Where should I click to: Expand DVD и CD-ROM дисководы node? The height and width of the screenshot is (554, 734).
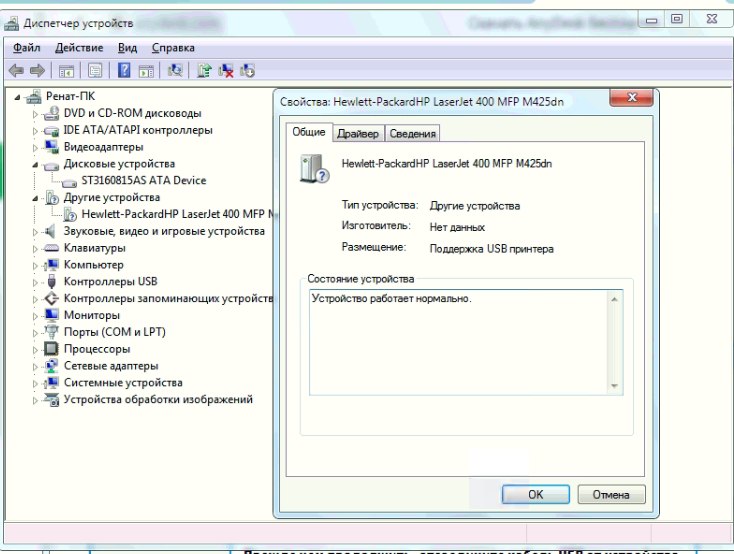(35, 114)
